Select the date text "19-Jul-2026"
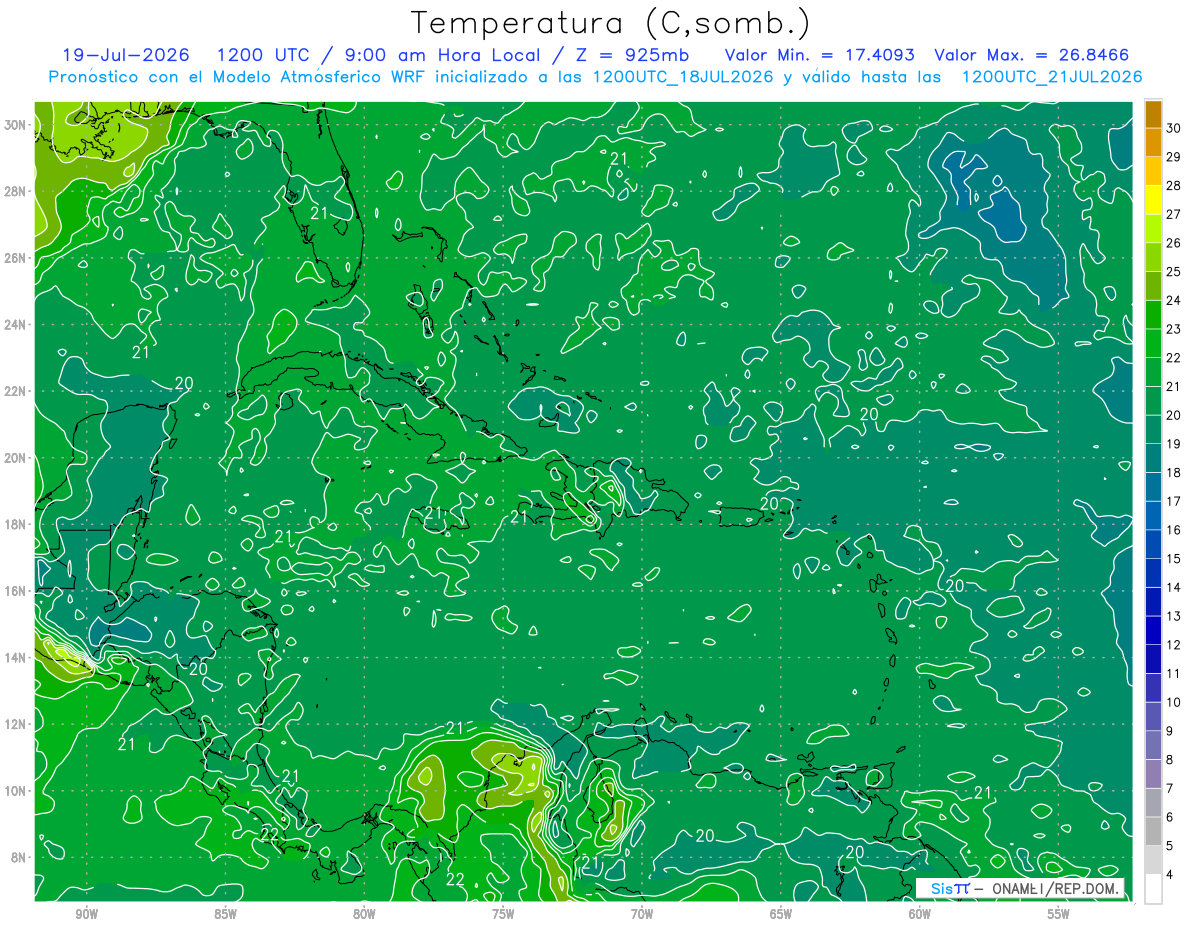1200x927 pixels. [124, 55]
